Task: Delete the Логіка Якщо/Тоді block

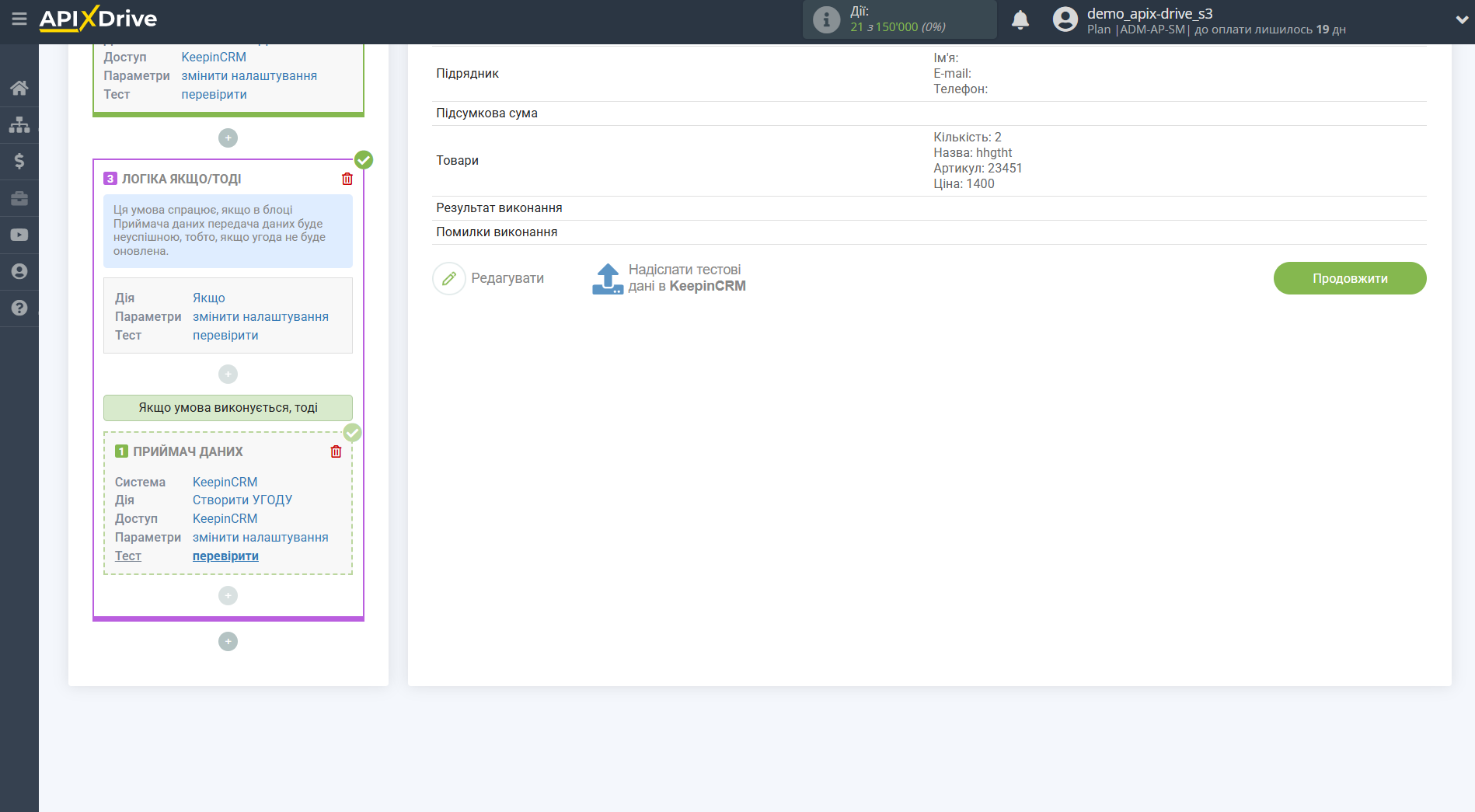Action: (x=347, y=179)
